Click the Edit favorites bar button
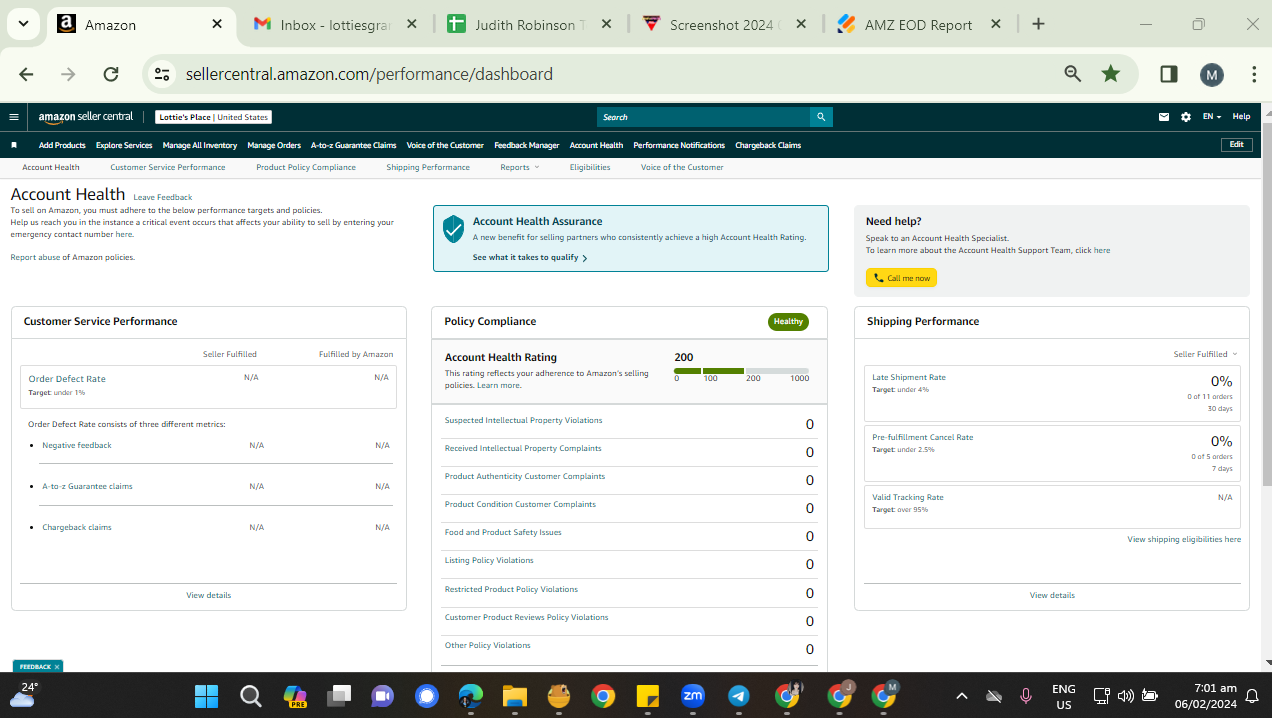Screen dimensions: 1272x718 [x=1237, y=145]
